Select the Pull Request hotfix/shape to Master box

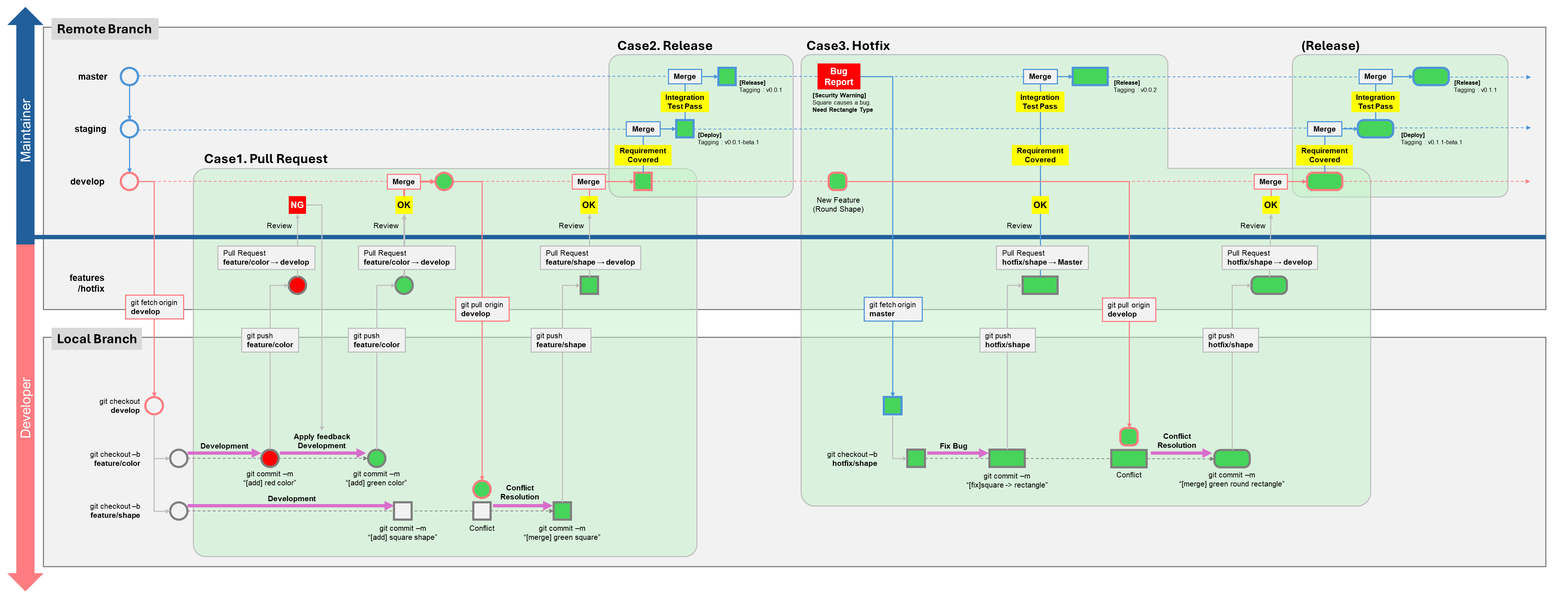[x=1041, y=258]
